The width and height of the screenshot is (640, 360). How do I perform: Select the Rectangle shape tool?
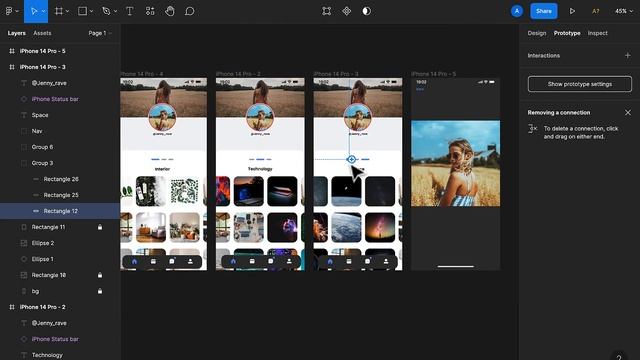click(x=82, y=11)
